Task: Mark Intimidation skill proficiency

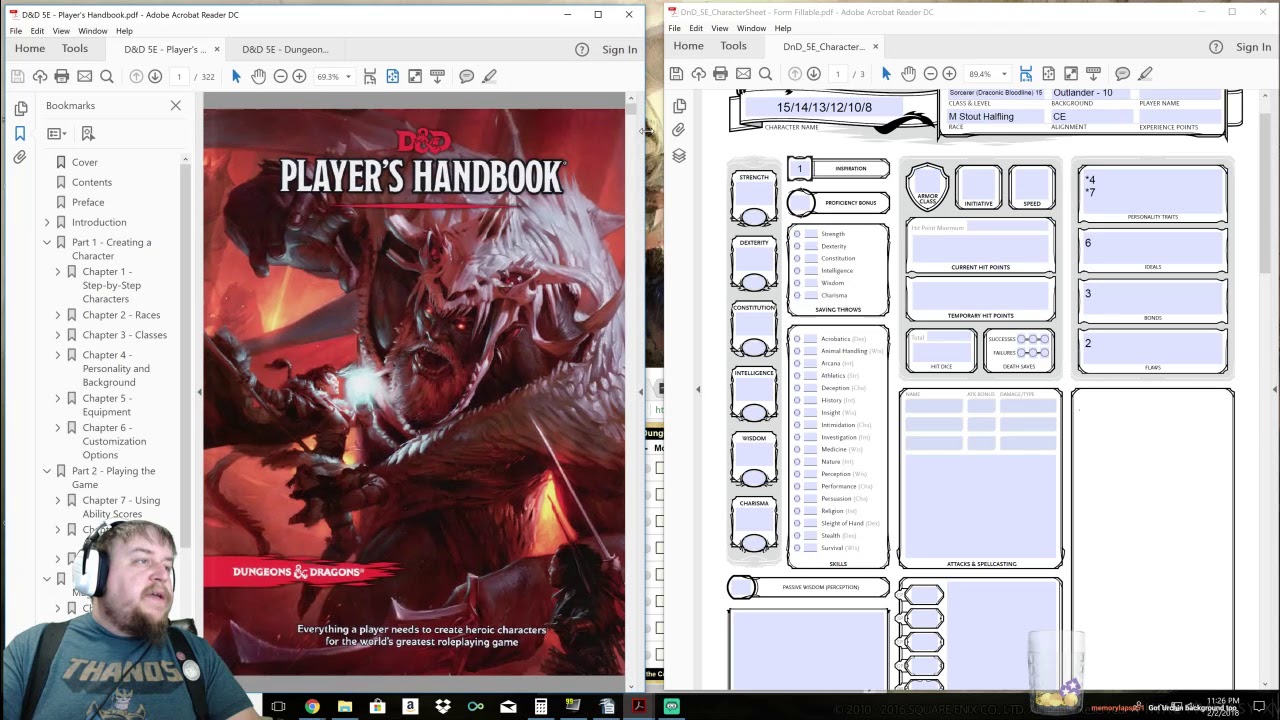Action: tap(797, 425)
